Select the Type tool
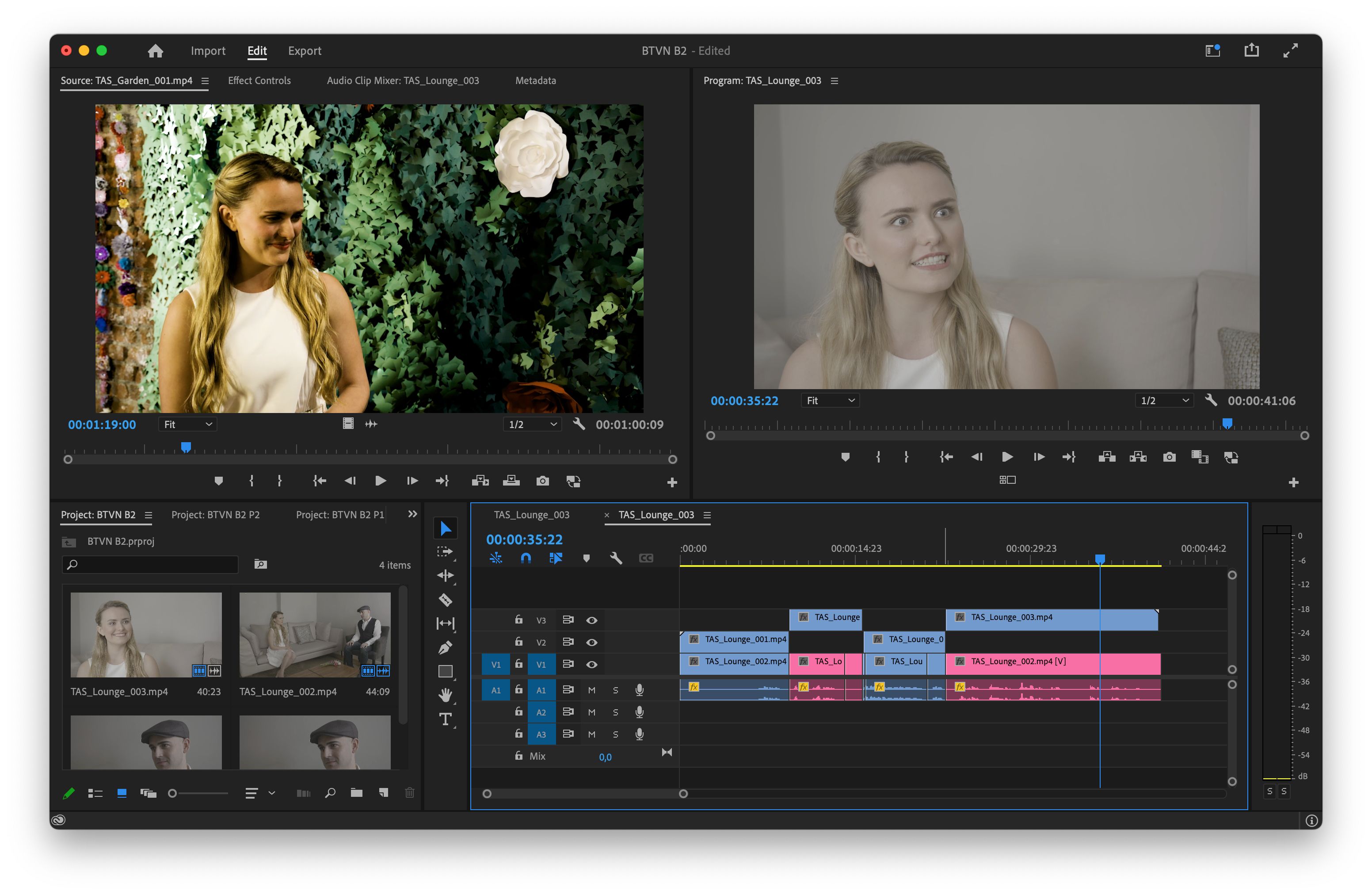The width and height of the screenshot is (1372, 895). [x=445, y=719]
